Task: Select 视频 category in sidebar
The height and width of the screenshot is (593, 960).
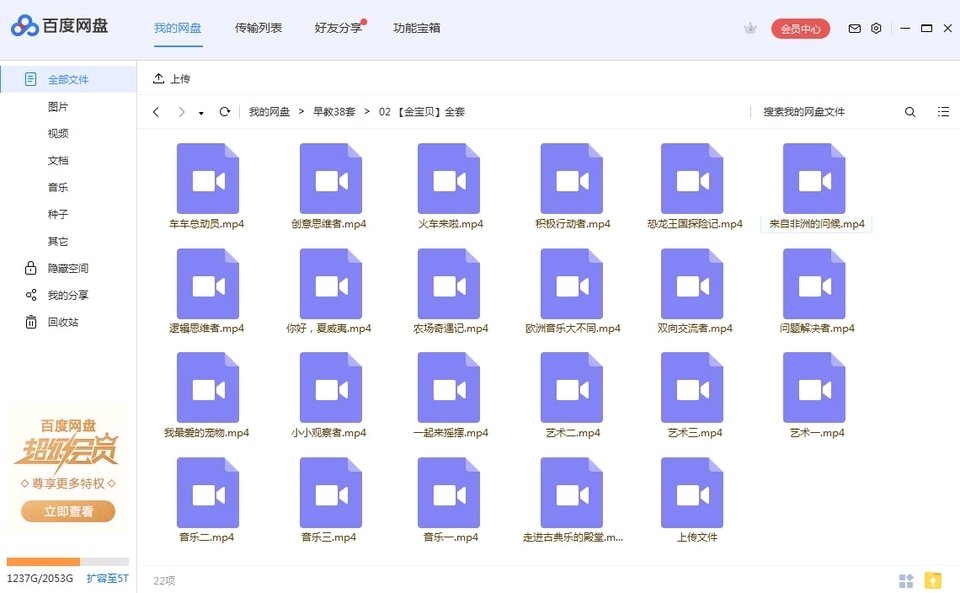Action: coord(58,133)
